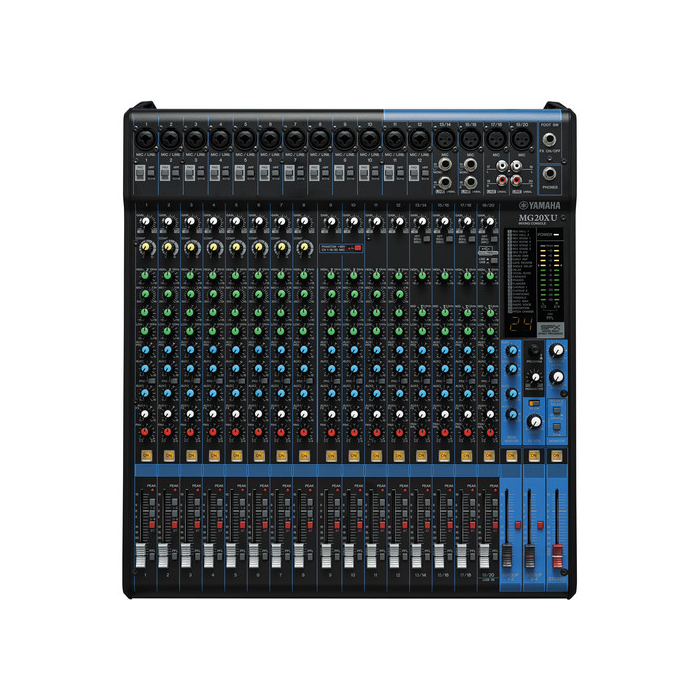Viewport: 700px width, 700px height.
Task: Click the AUX1 SEND MASTER knob
Action: [512, 350]
